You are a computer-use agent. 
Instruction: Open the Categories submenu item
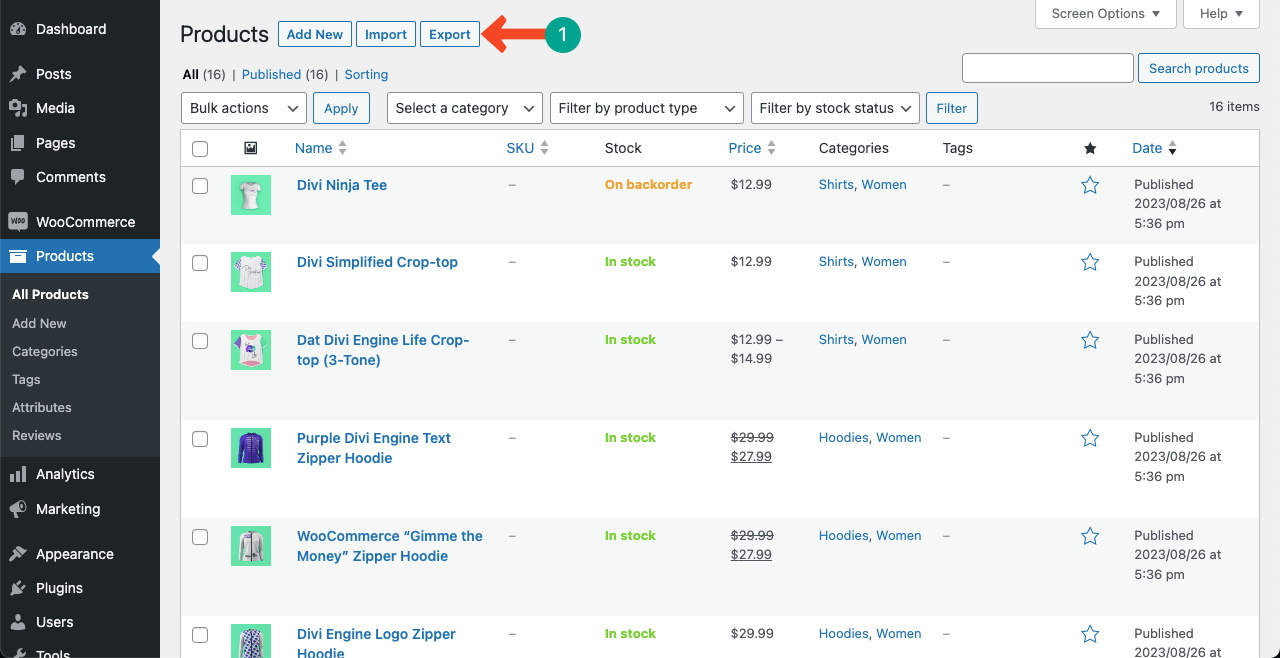coord(45,351)
